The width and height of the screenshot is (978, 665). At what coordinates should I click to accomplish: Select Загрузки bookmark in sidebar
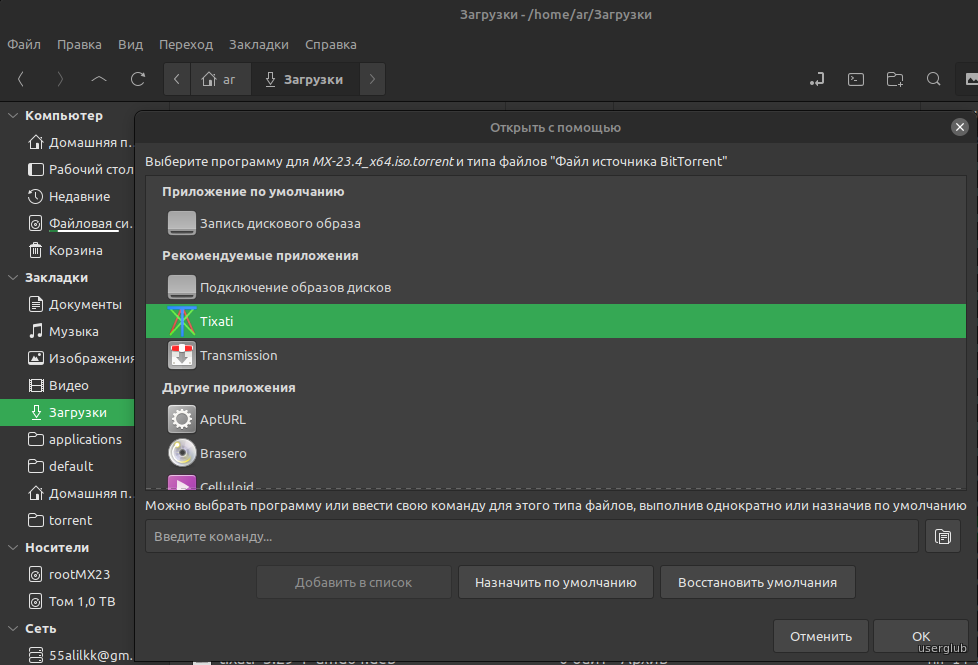point(67,412)
